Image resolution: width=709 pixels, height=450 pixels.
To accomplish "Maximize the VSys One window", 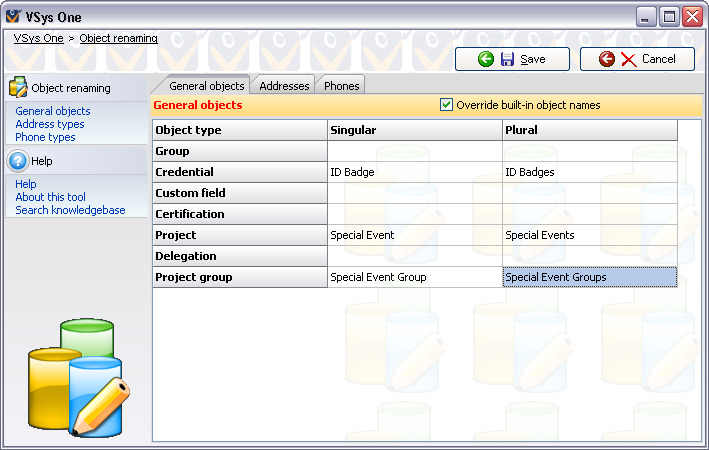I will point(669,17).
